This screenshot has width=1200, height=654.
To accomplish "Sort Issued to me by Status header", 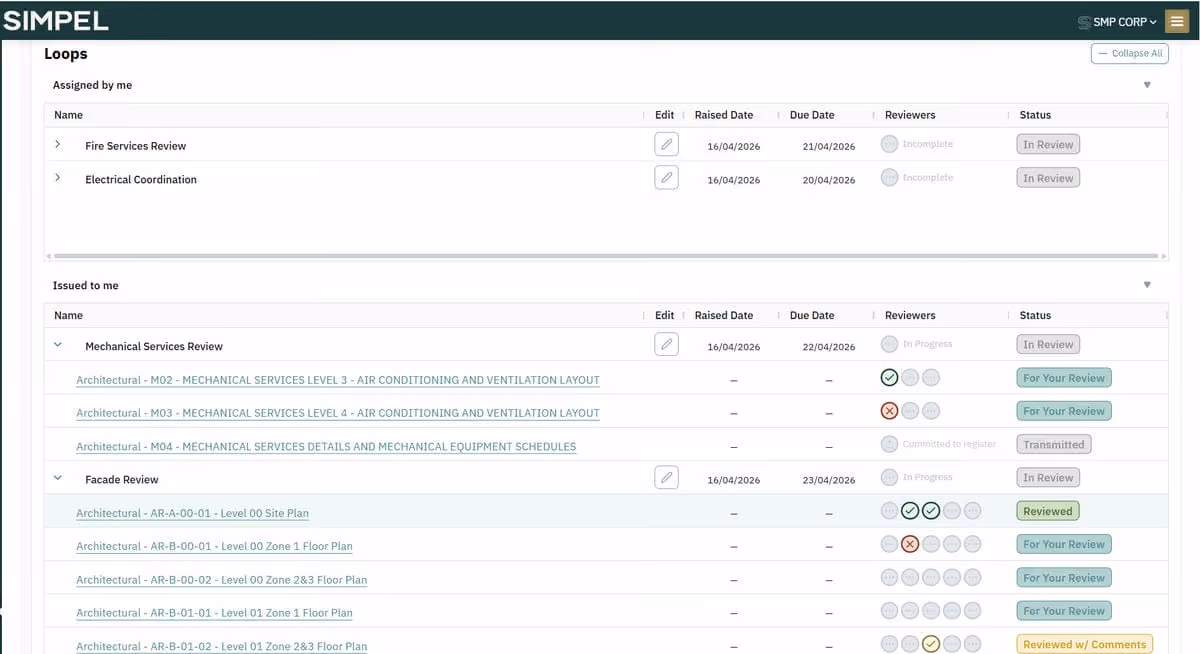I will click(x=1035, y=315).
